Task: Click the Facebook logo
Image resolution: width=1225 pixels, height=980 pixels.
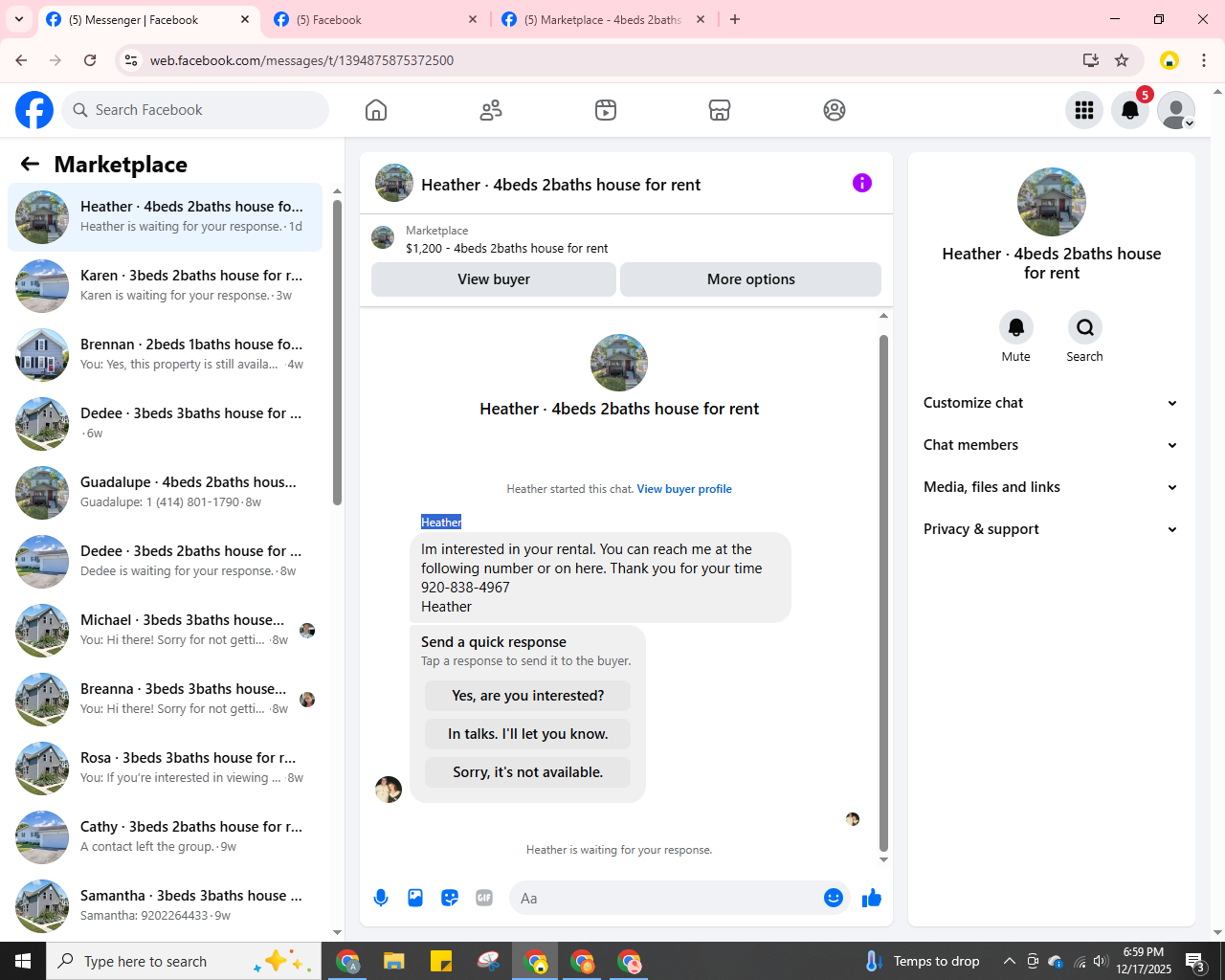Action: pos(34,110)
